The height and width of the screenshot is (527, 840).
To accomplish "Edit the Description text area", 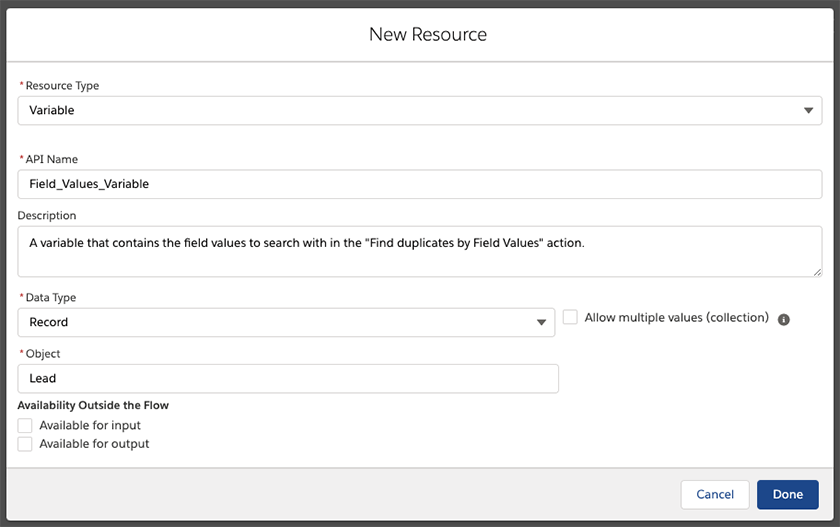I will coord(419,251).
